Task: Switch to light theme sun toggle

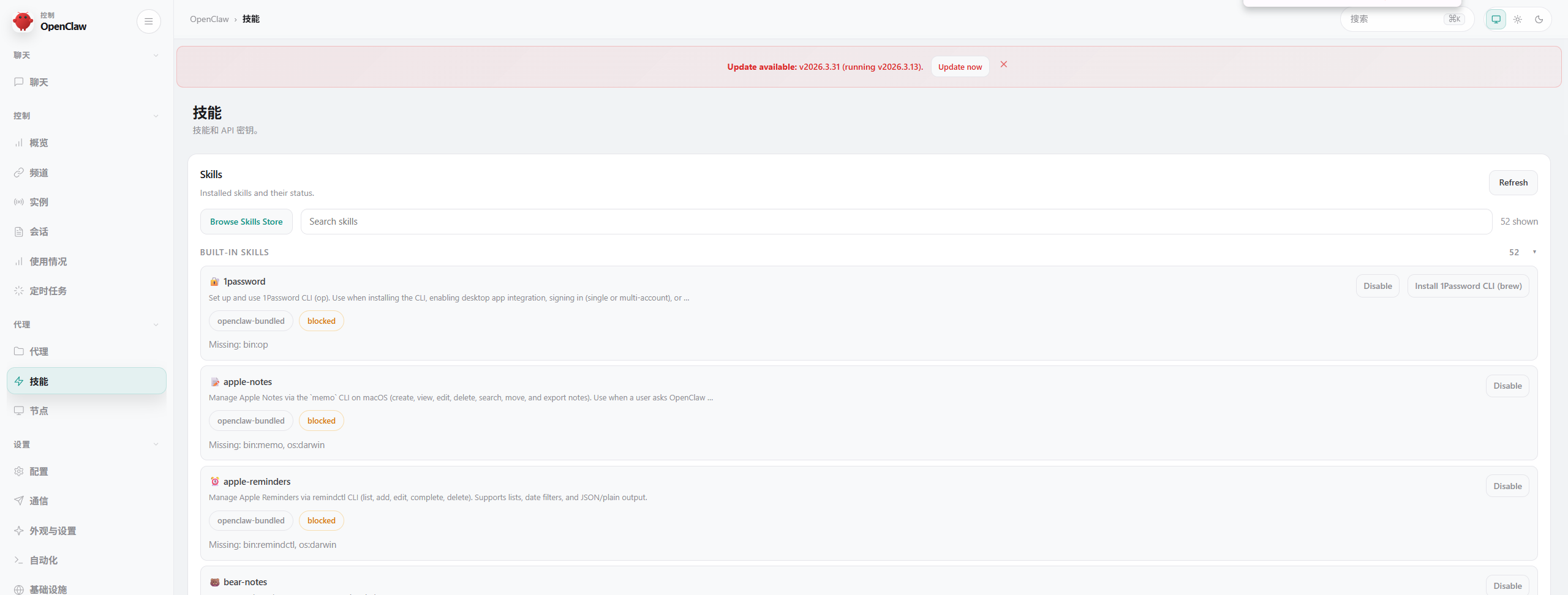Action: click(x=1518, y=19)
